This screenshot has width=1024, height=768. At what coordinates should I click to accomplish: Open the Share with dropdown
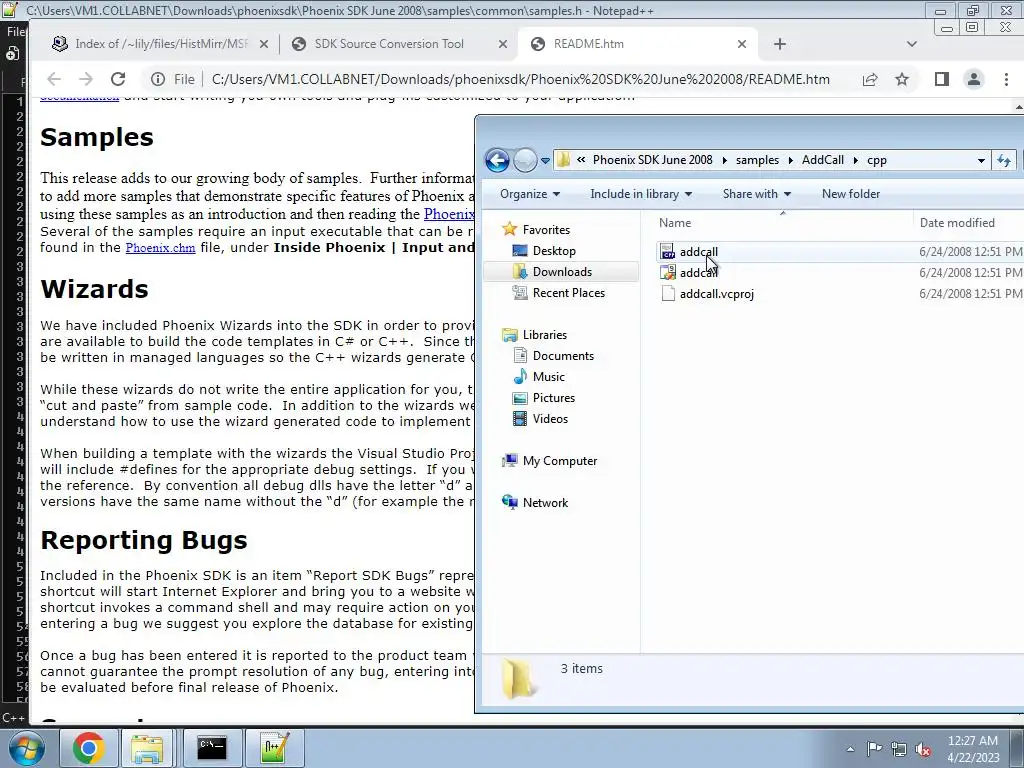click(x=756, y=194)
